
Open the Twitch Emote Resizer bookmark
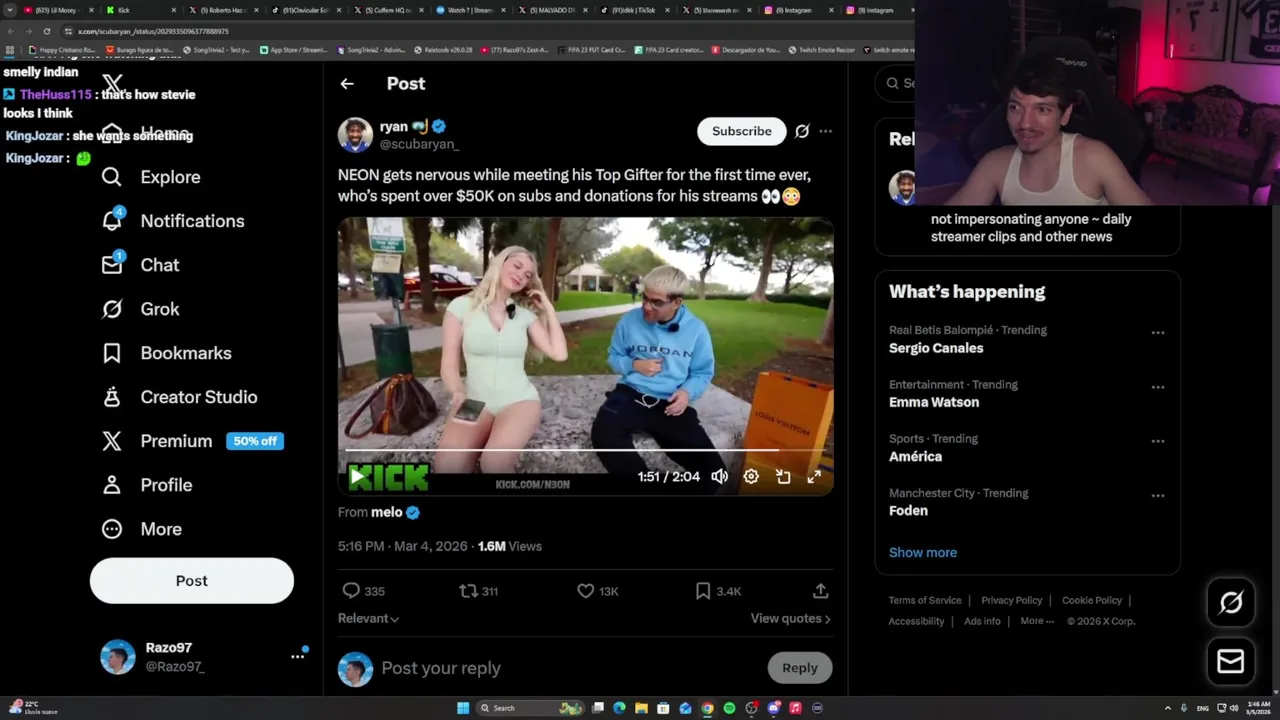click(822, 50)
